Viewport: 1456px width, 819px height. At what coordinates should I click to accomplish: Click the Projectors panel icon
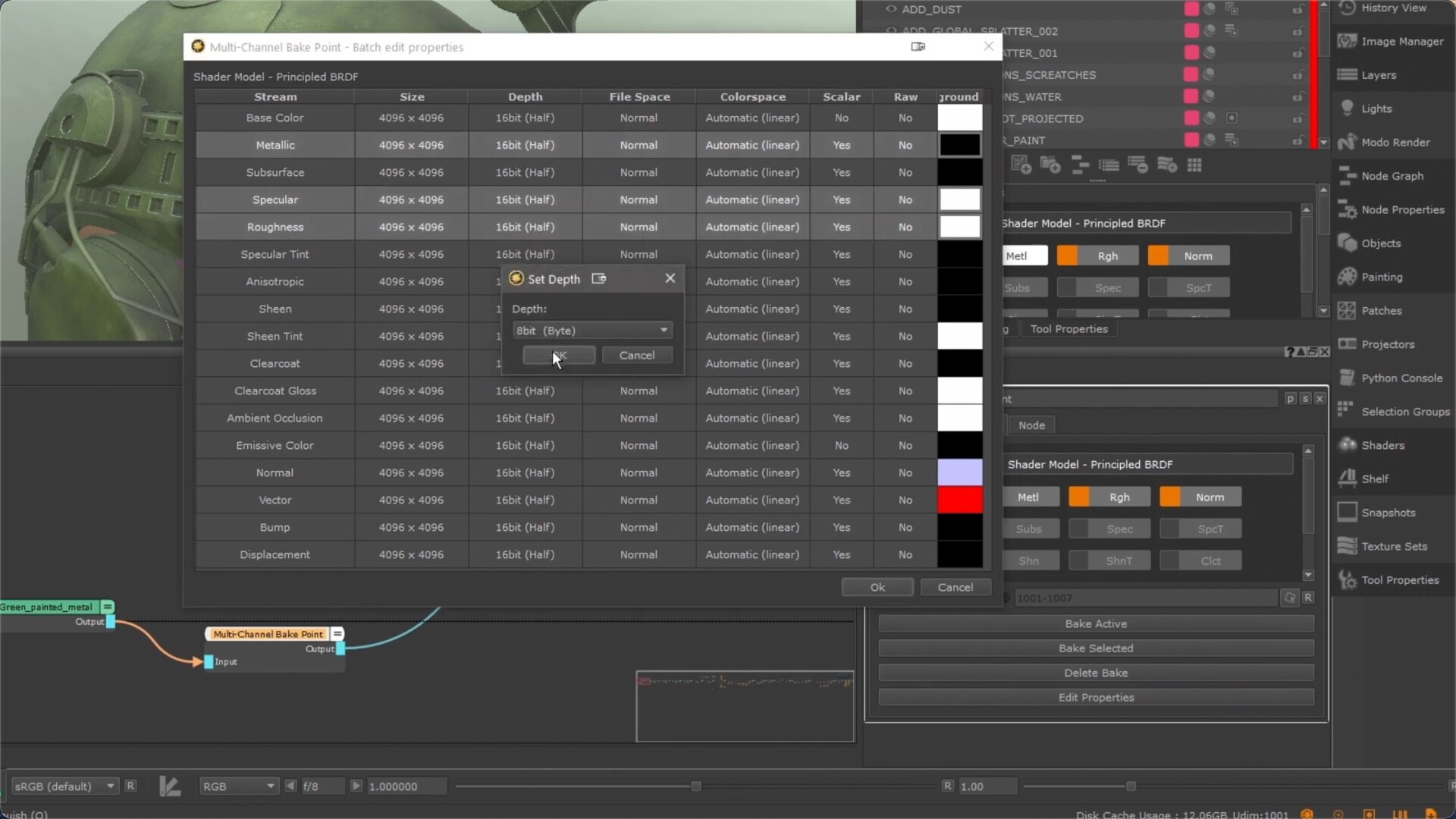pyautogui.click(x=1348, y=343)
